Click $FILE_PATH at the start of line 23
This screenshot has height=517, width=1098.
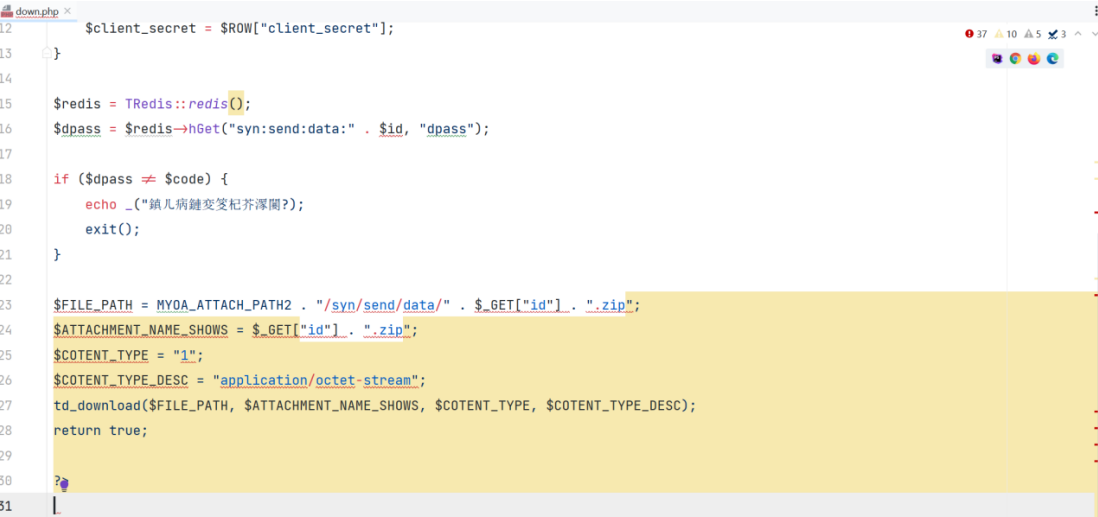point(93,305)
